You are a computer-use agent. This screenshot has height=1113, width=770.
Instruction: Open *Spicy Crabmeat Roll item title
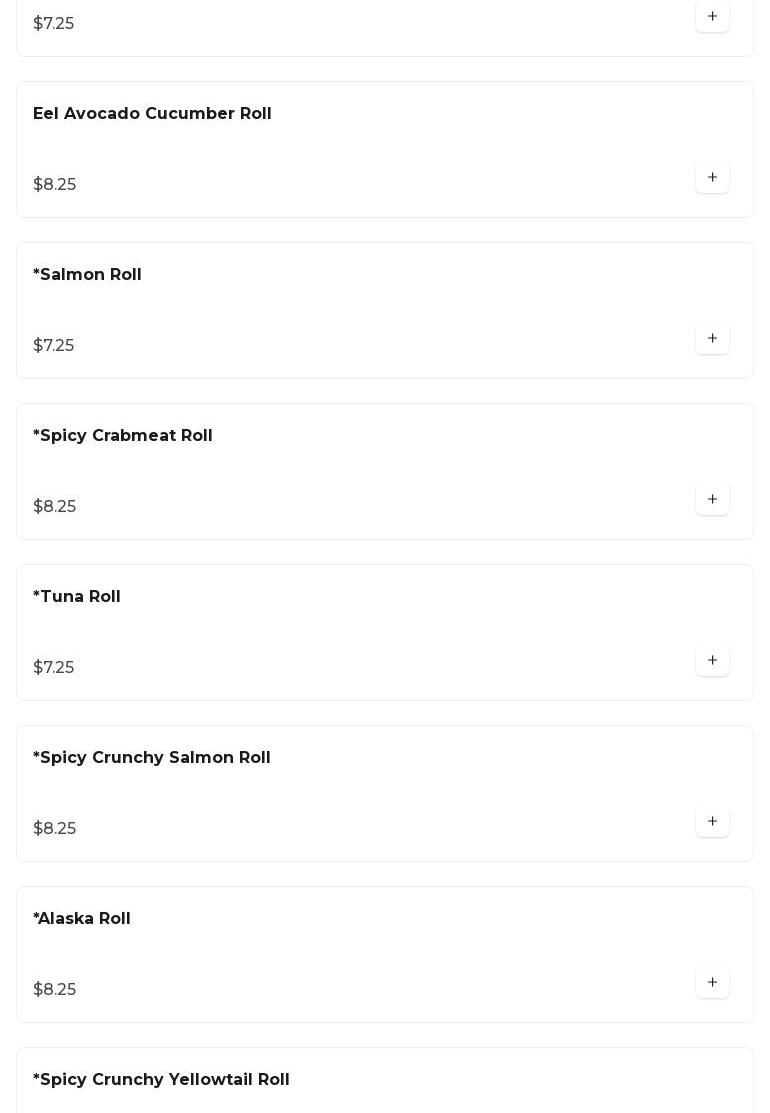122,436
